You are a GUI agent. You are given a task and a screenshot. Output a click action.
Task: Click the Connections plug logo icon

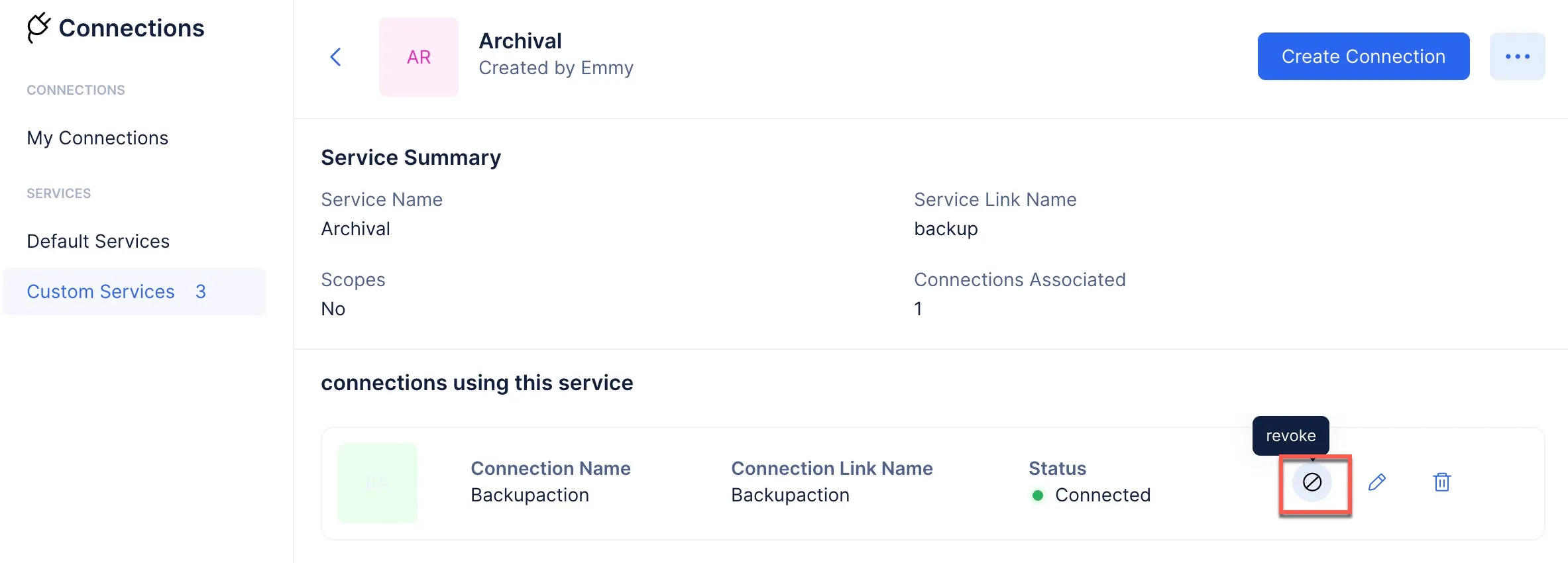pyautogui.click(x=38, y=28)
